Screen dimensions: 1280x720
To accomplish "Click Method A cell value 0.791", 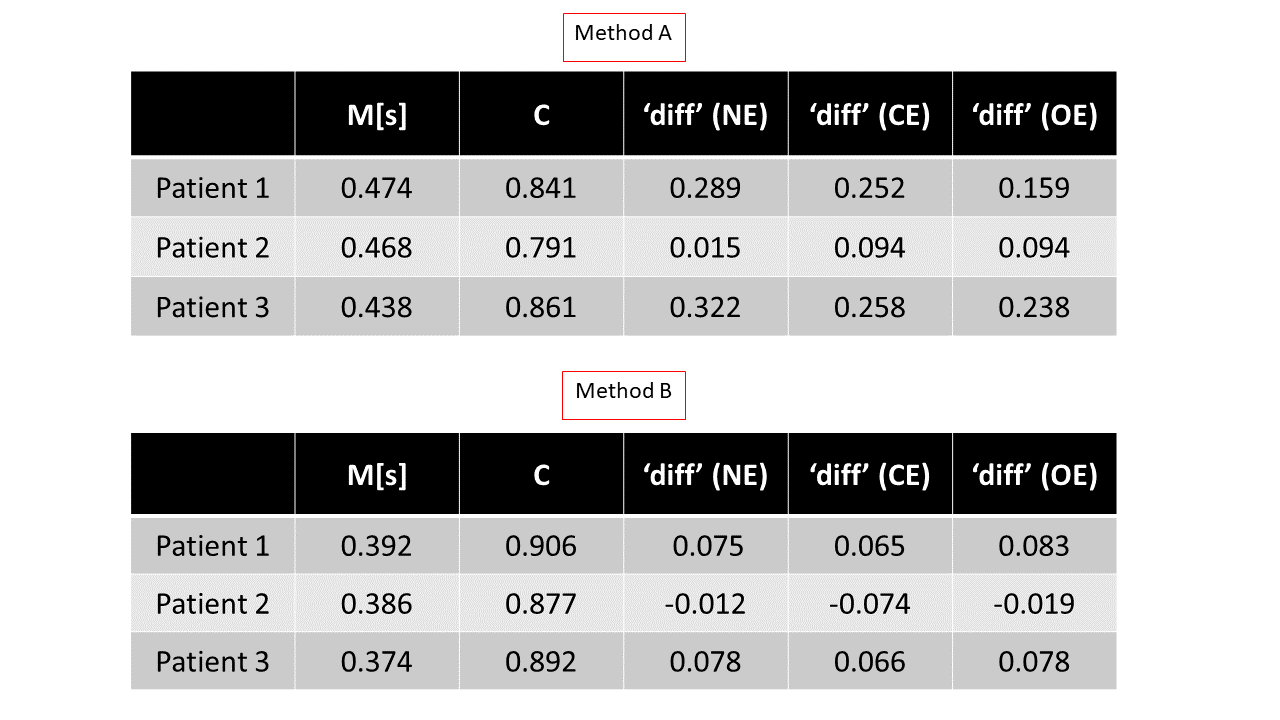I will coord(541,248).
